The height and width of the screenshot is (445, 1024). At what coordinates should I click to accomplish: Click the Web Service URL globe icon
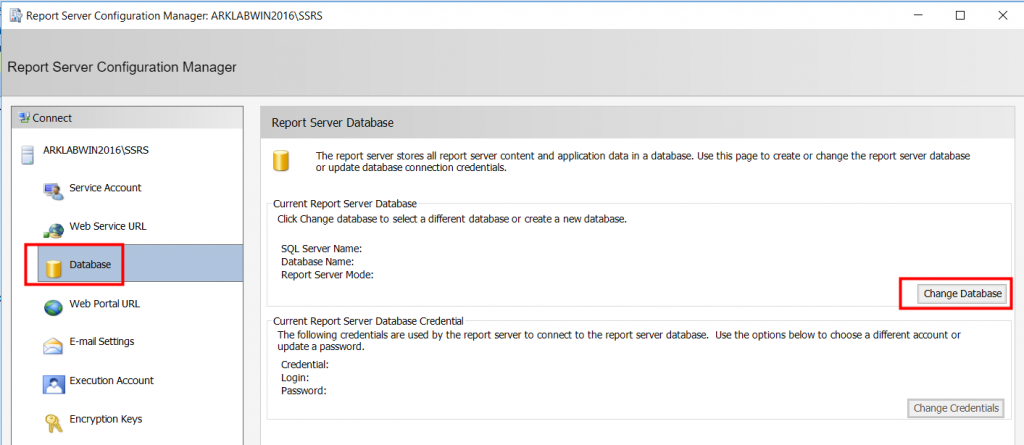(54, 229)
